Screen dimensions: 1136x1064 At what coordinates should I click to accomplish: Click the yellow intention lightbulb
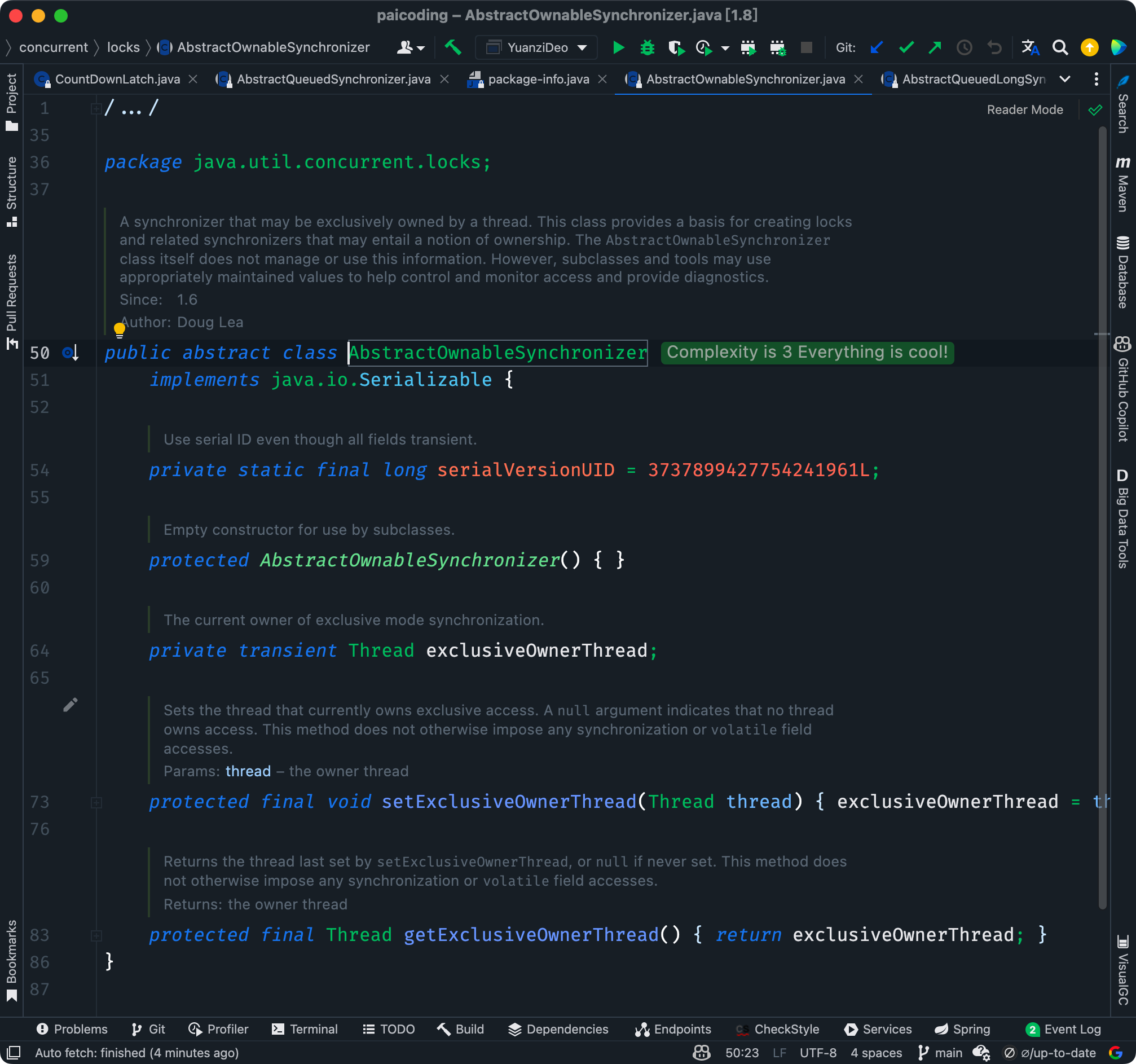[x=120, y=329]
